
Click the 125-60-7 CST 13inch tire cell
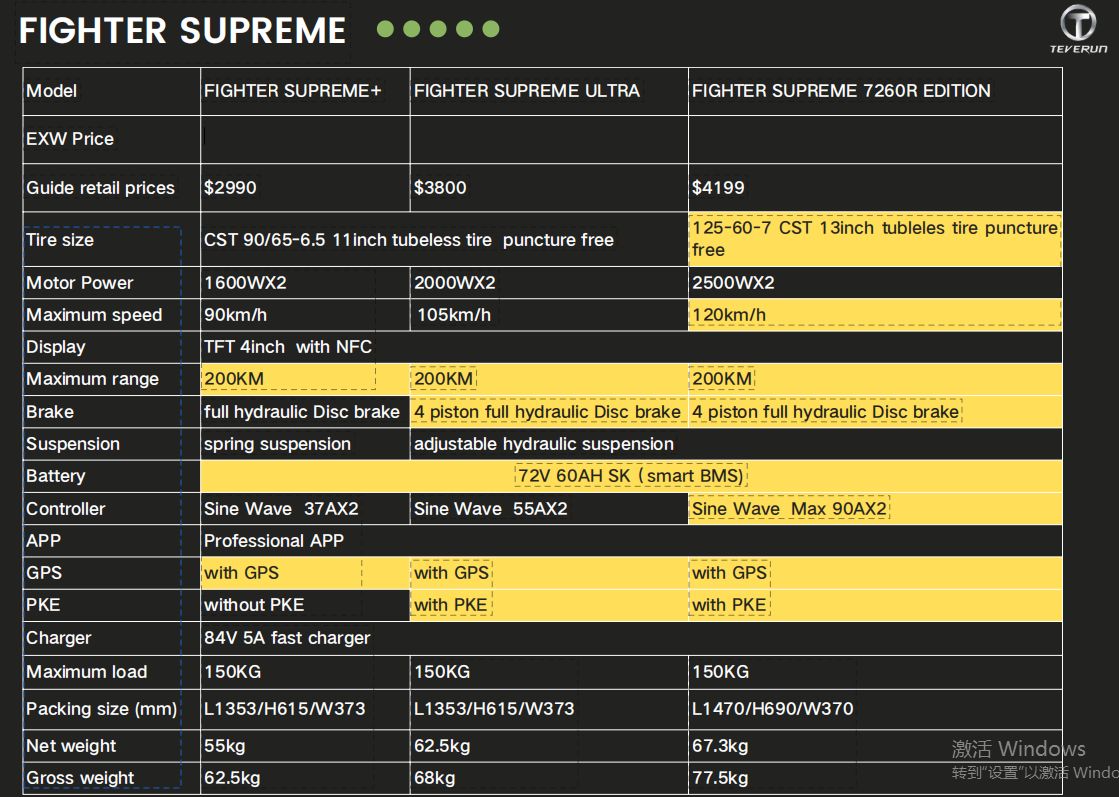(875, 239)
